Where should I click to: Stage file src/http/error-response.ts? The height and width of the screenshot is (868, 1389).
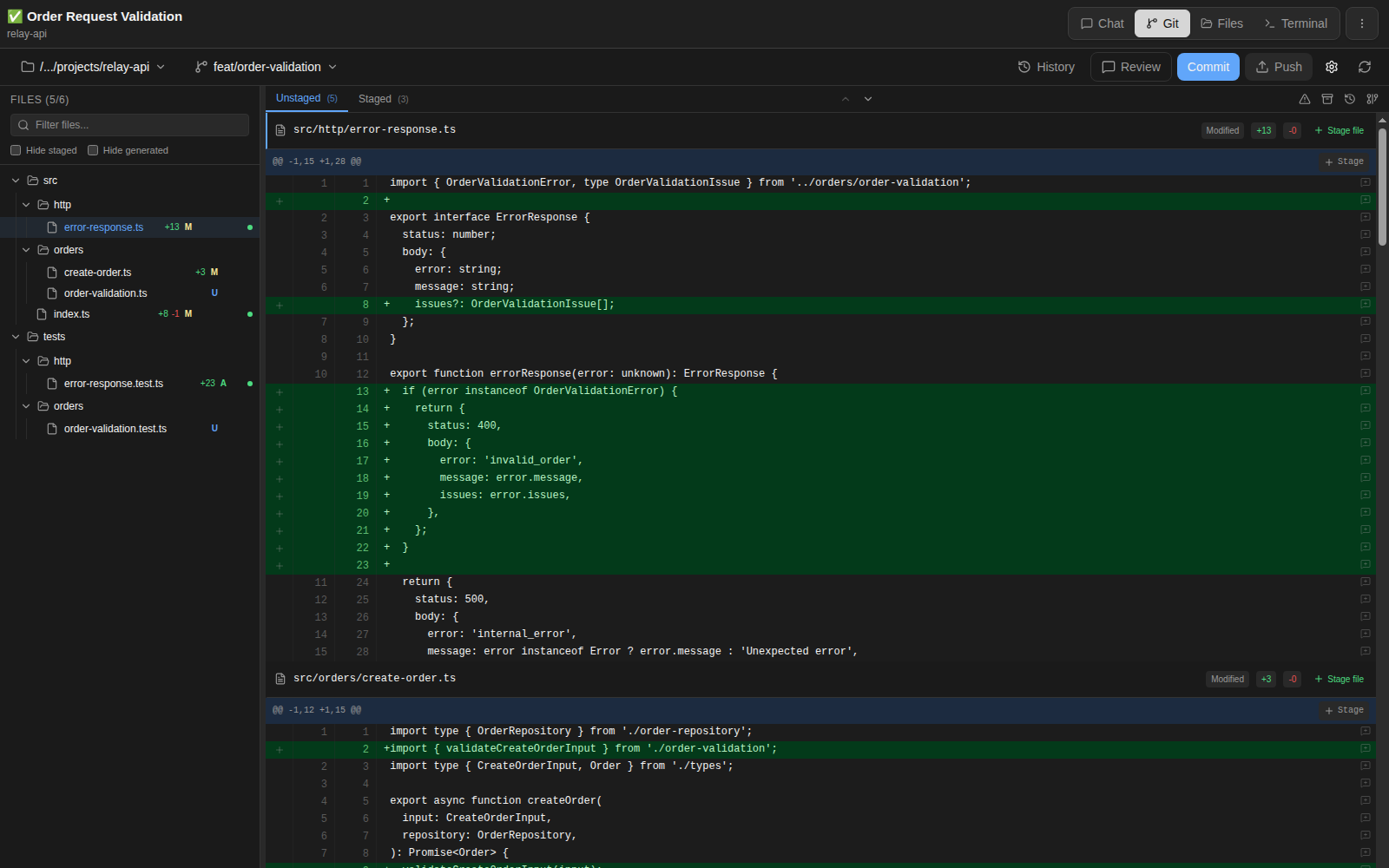click(x=1339, y=130)
